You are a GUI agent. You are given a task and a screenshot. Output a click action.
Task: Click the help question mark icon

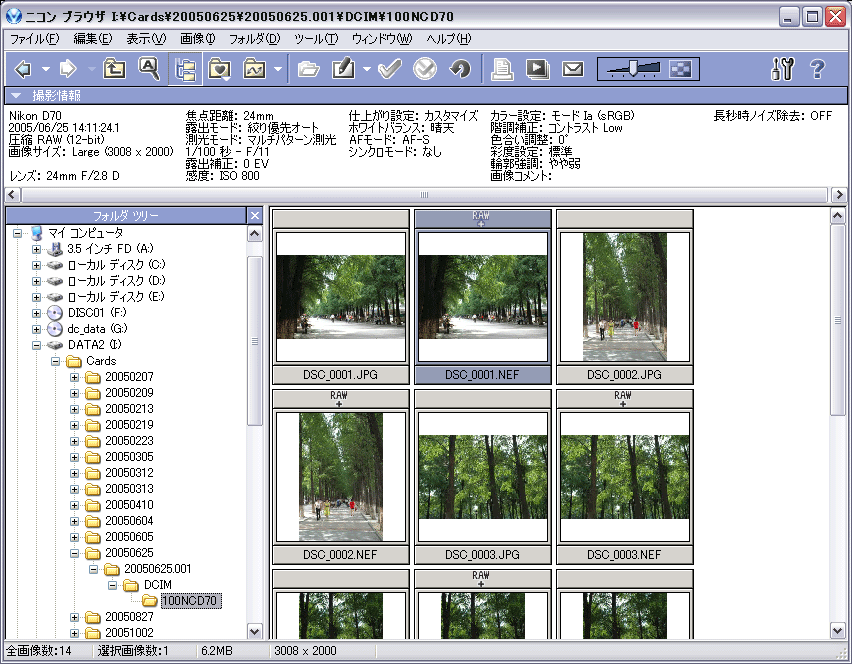pos(817,69)
